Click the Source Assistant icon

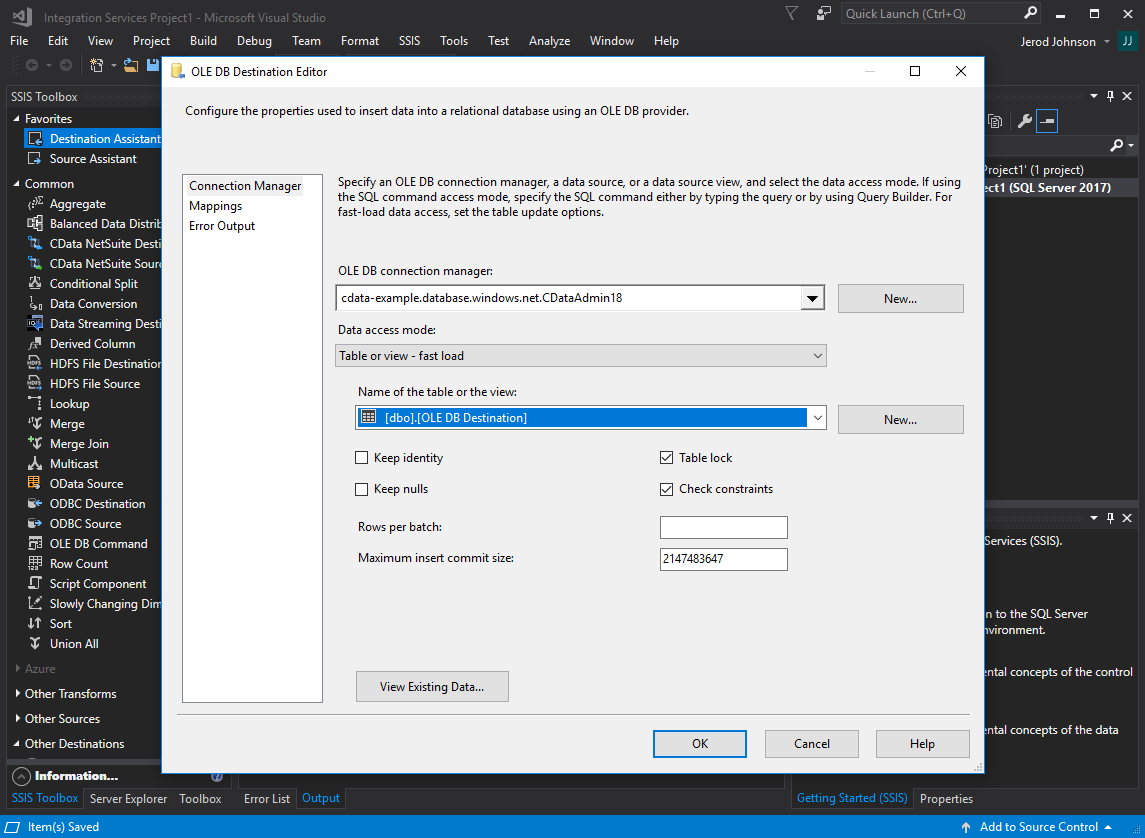35,159
